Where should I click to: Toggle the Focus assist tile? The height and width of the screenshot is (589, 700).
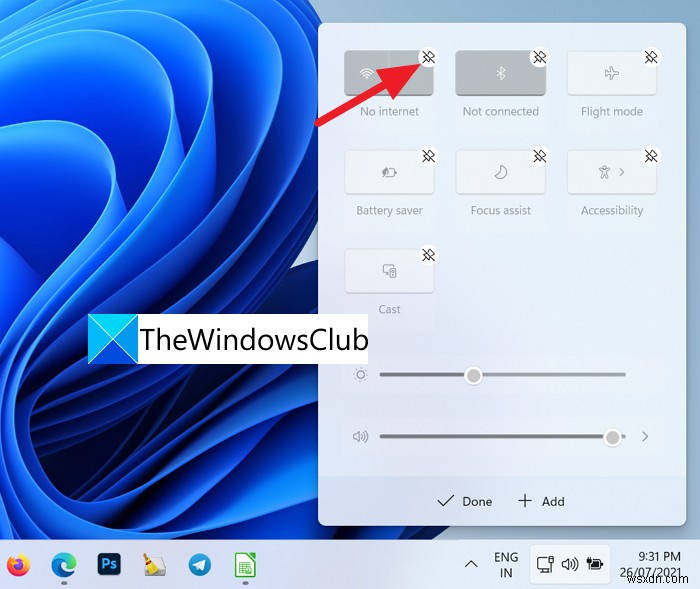coord(500,172)
